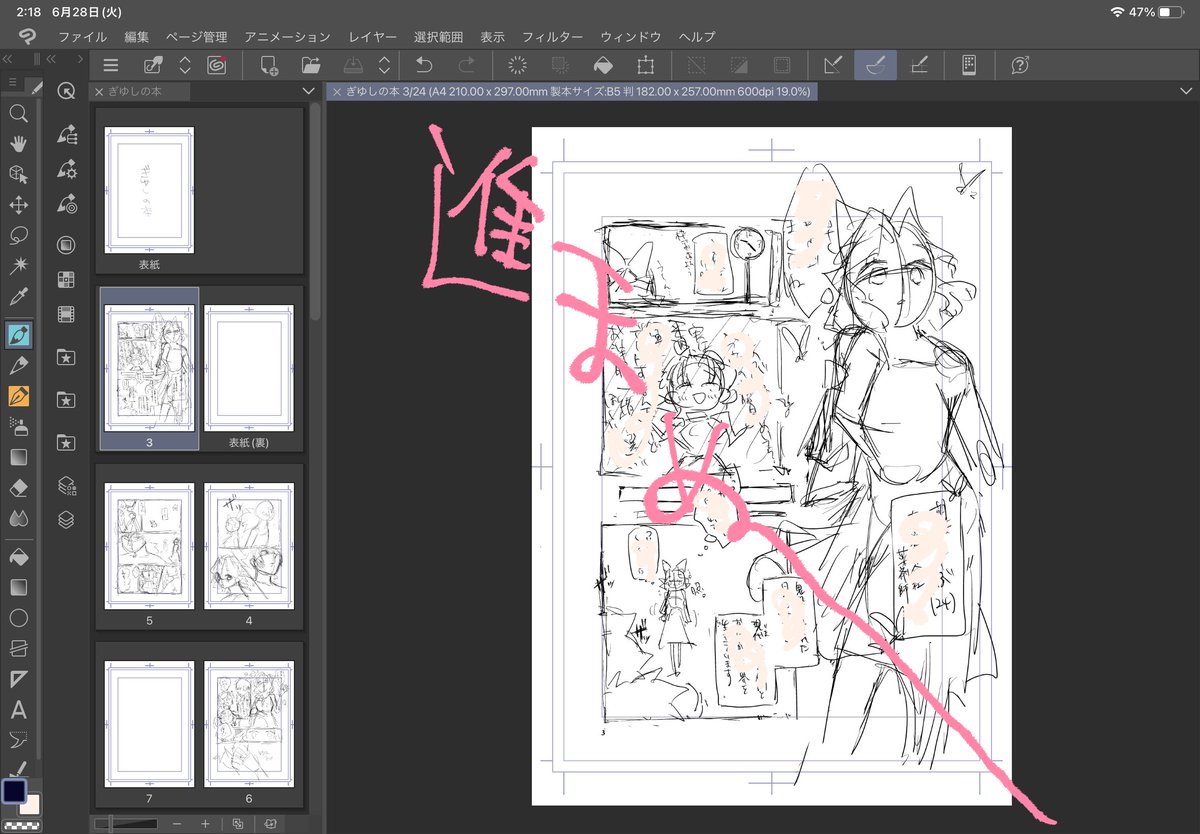Toggle Snap to Ruler
This screenshot has height=834, width=1200.
833,66
